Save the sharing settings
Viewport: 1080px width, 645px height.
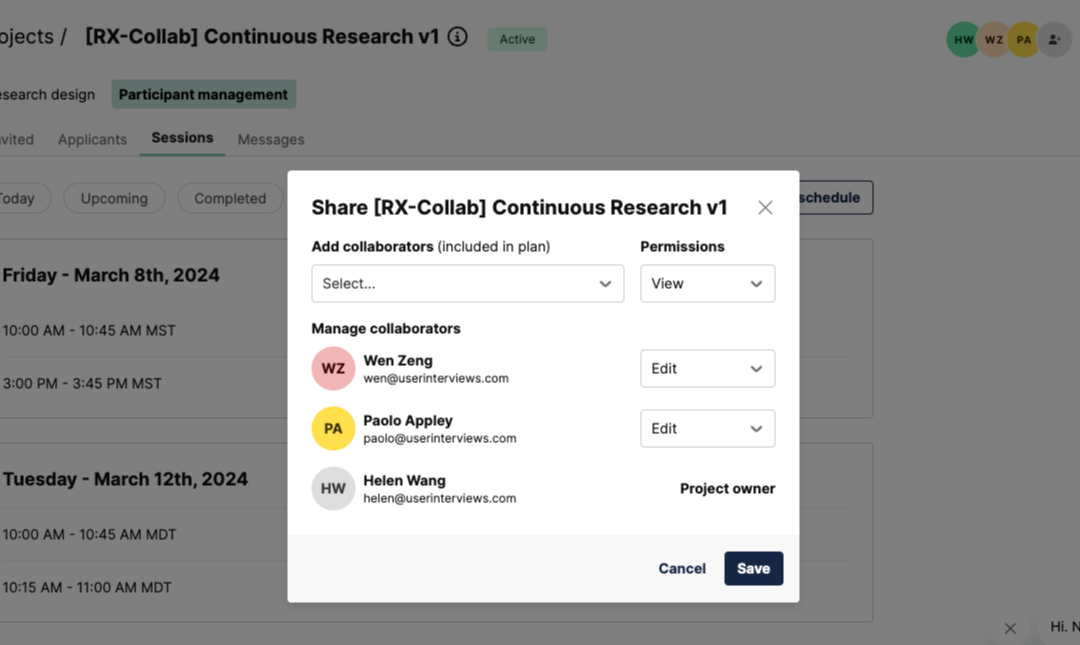pyautogui.click(x=754, y=569)
